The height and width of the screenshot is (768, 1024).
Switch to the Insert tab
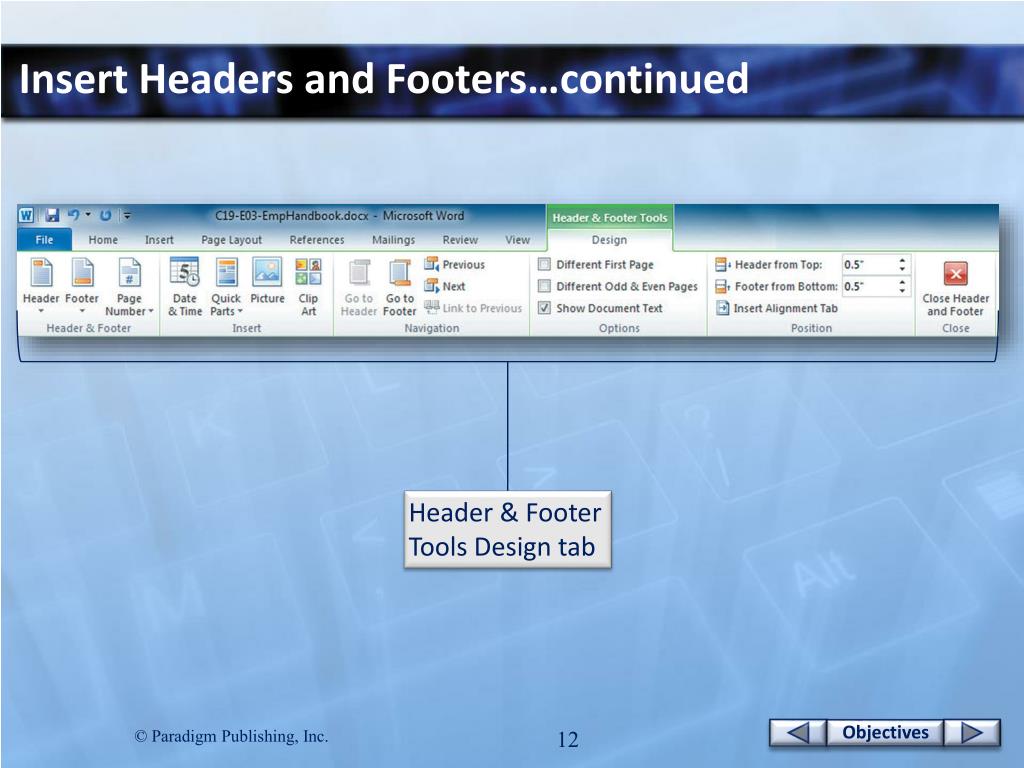pos(159,240)
